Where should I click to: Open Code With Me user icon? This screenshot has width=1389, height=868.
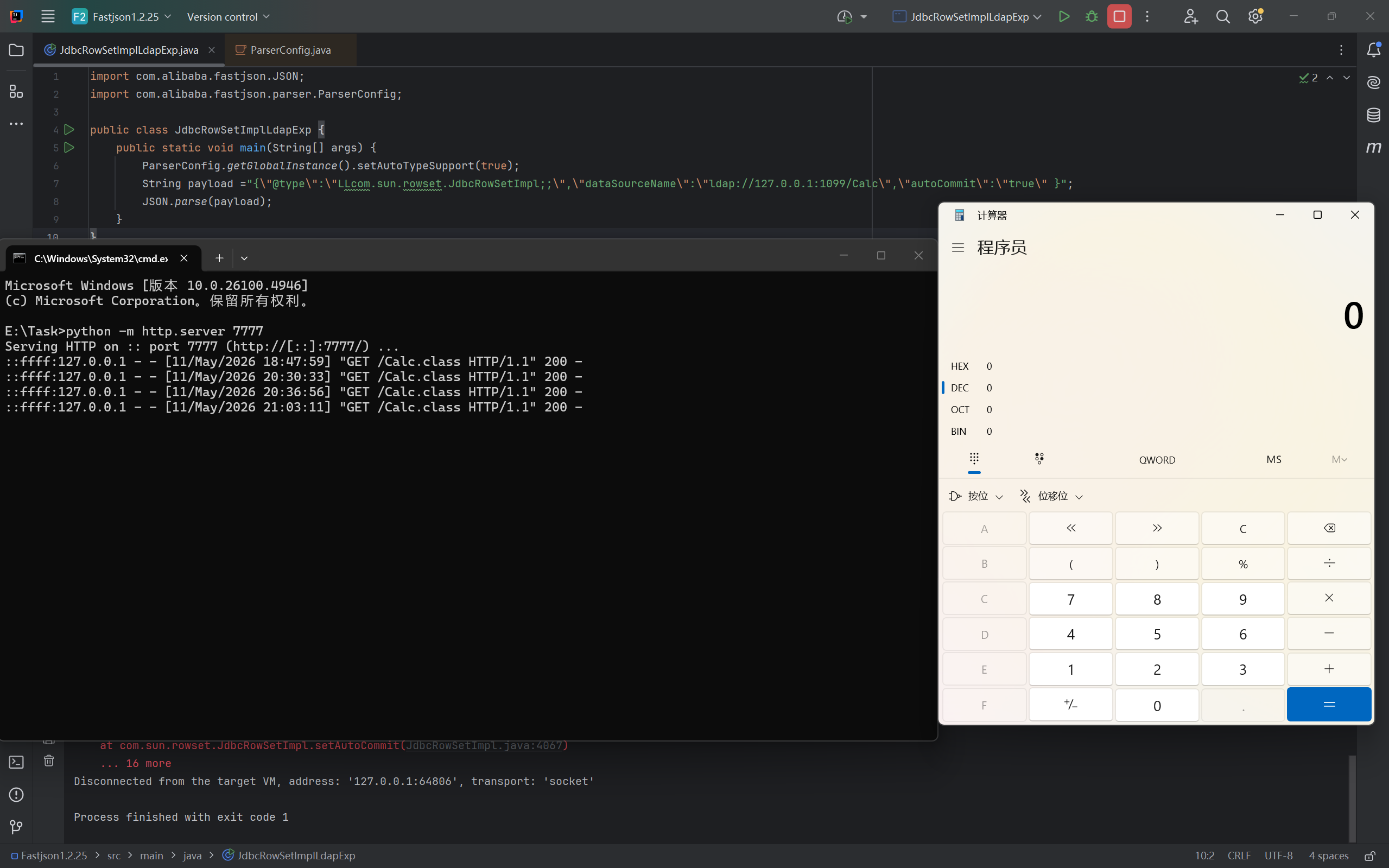pos(1190,17)
